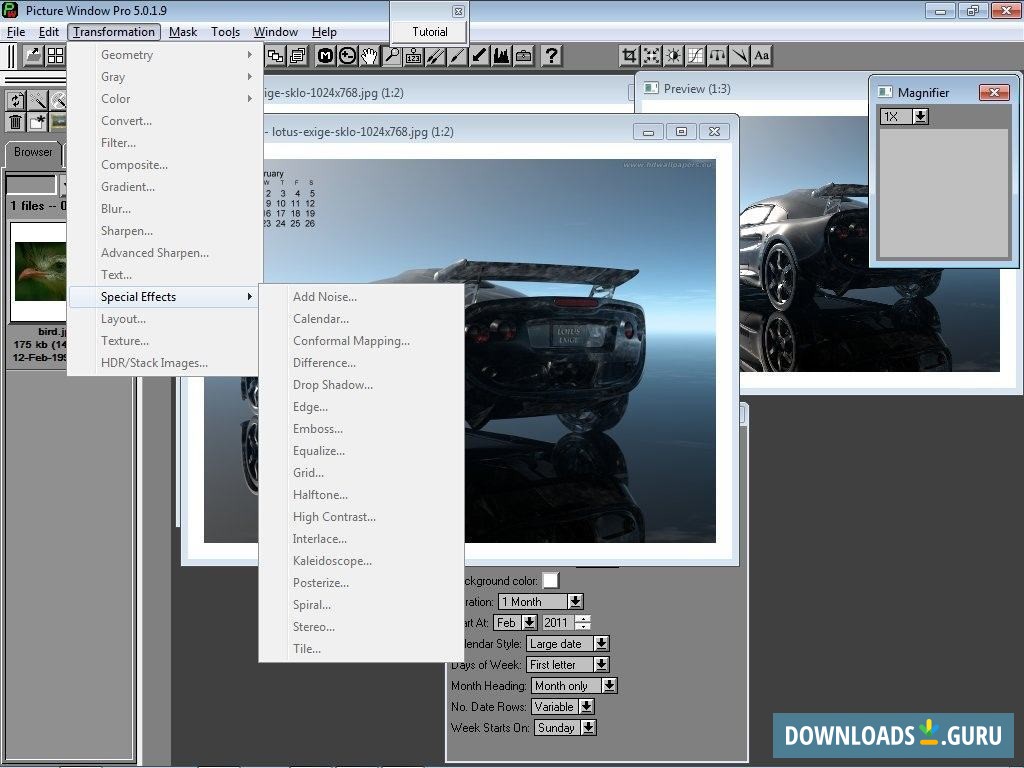The image size is (1024, 768).
Task: Open the Month Heading dropdown
Action: pyautogui.click(x=609, y=686)
